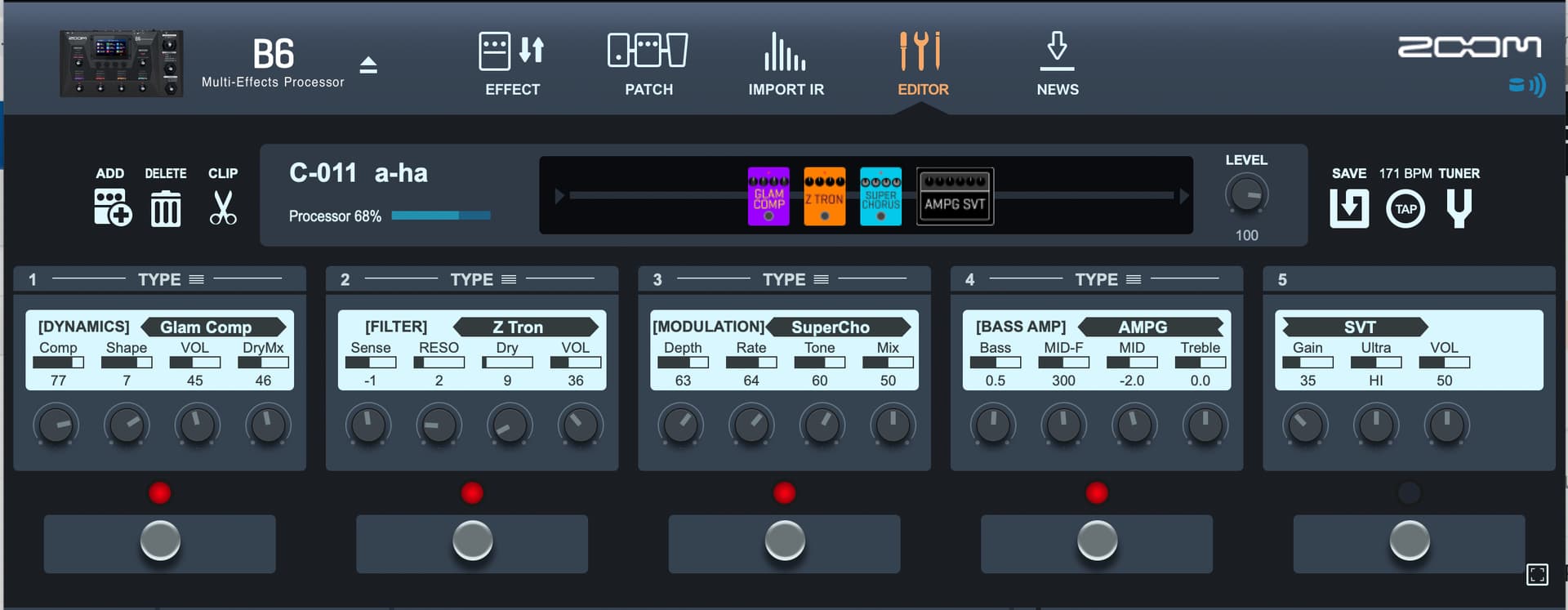Click the LEVEL knob
1568x610 pixels.
tap(1246, 195)
